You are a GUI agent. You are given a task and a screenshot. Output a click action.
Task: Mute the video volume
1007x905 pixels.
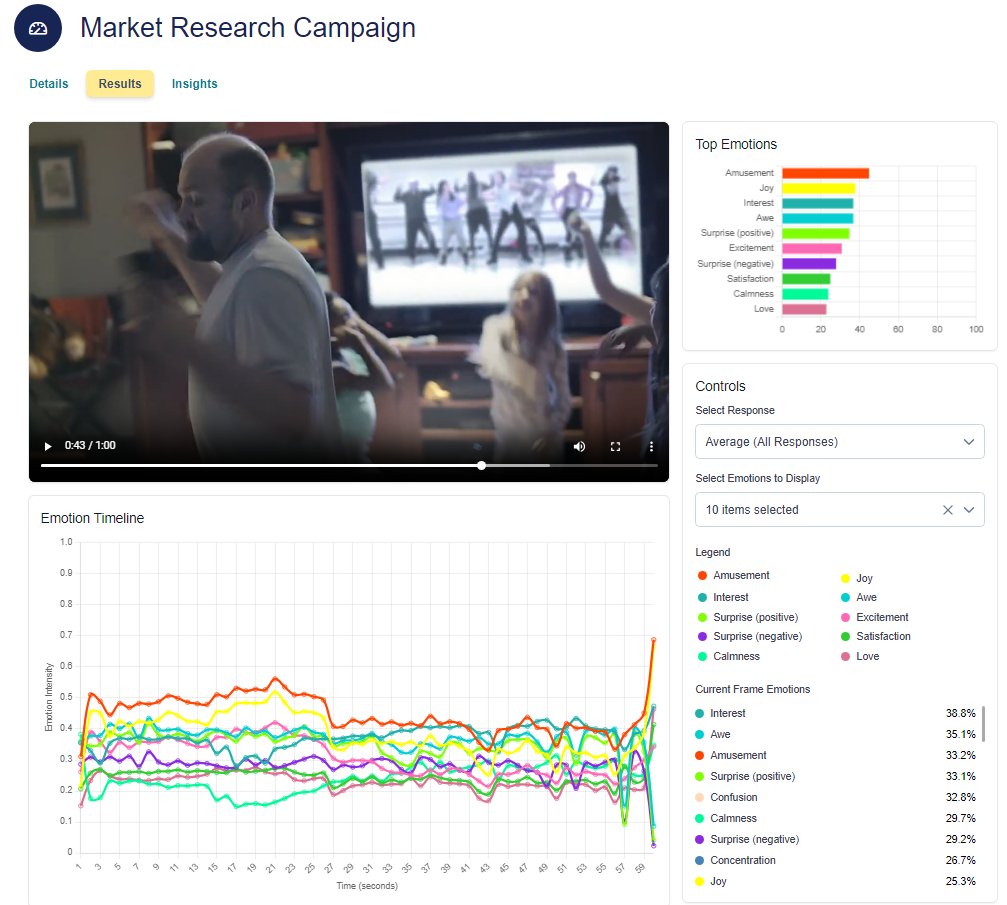[579, 446]
